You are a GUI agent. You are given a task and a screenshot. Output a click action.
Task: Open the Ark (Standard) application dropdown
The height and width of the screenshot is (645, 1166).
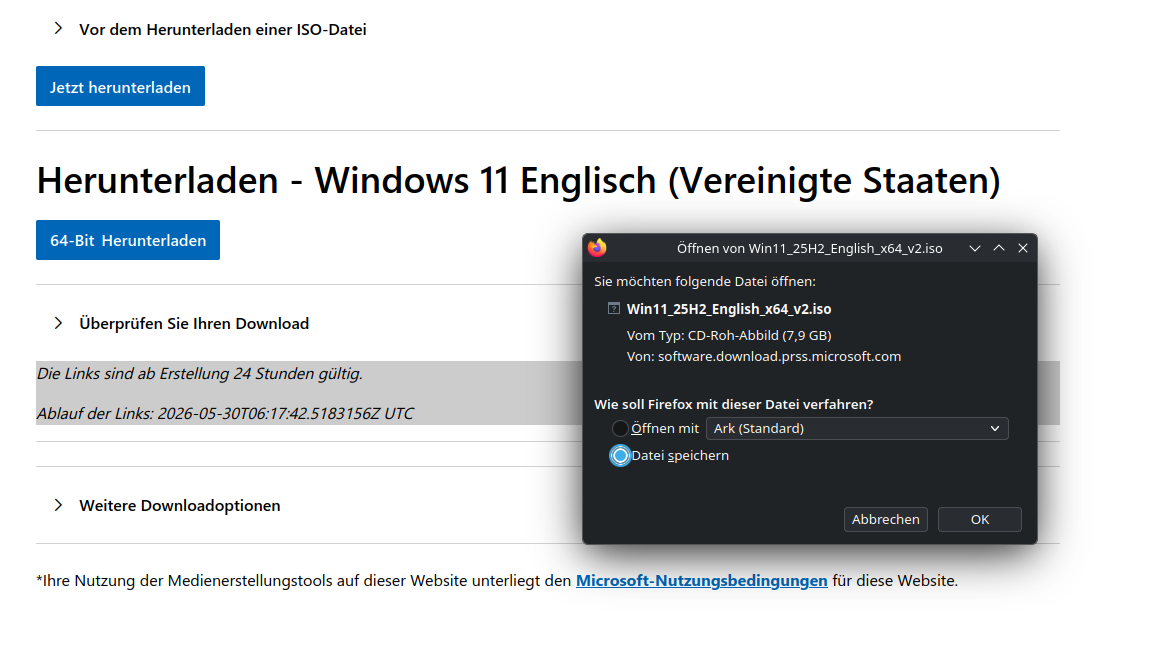[857, 429]
